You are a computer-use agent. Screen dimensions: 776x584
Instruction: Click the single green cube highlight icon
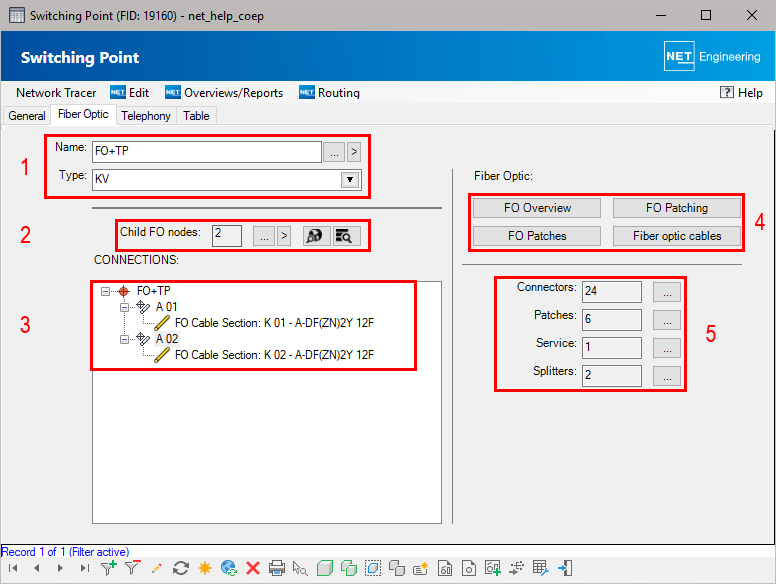[325, 568]
